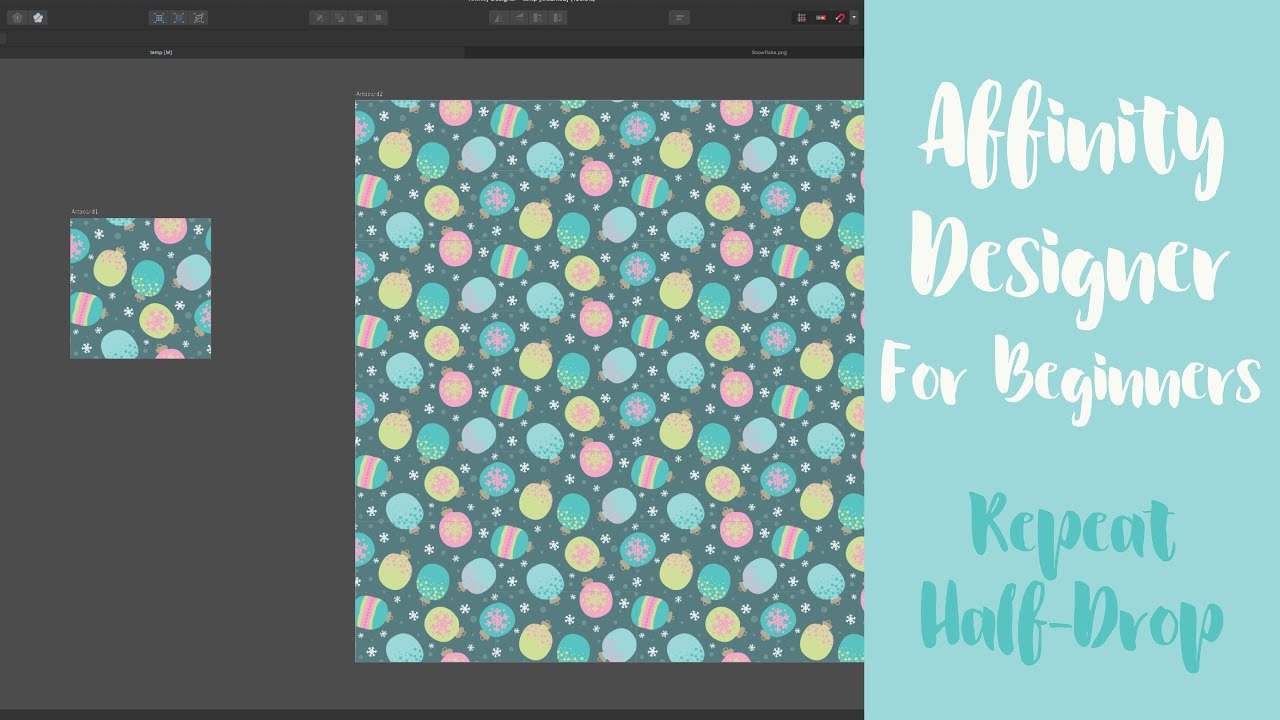
Task: Click the Back One arrange icon
Action: [x=339, y=18]
